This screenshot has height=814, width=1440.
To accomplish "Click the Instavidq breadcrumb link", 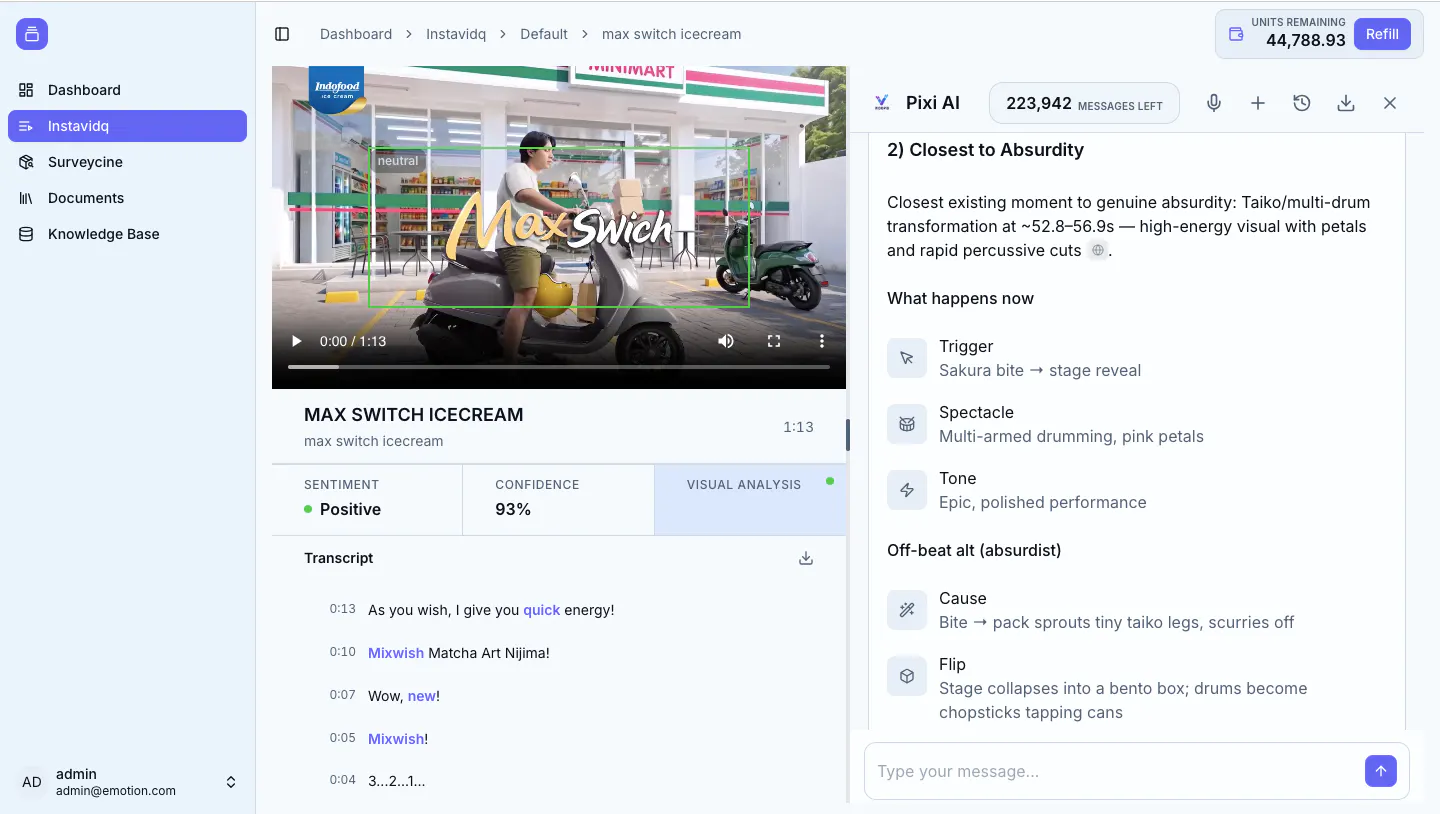I will pos(456,34).
